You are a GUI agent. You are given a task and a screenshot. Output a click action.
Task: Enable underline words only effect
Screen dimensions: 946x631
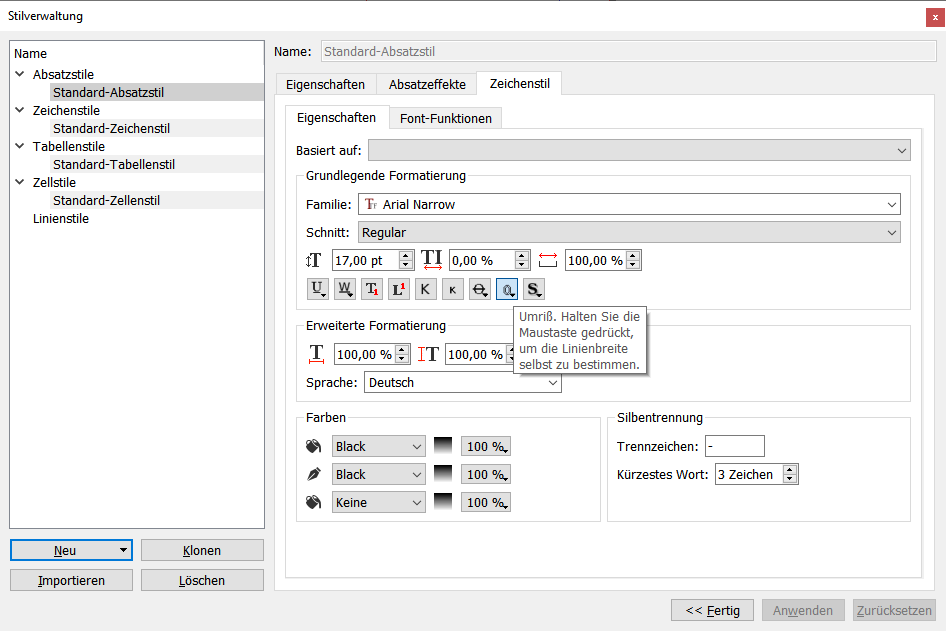click(x=345, y=289)
